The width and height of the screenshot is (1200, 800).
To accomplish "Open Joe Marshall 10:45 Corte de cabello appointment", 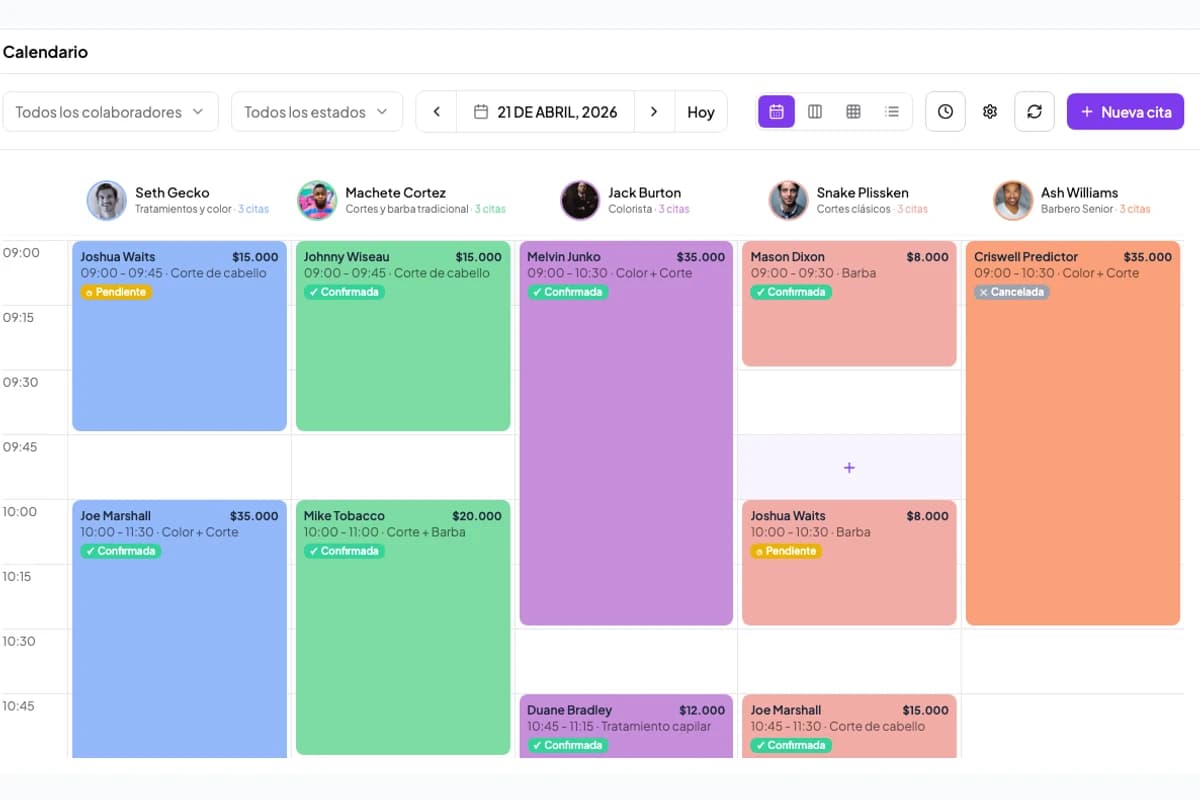I will 849,726.
